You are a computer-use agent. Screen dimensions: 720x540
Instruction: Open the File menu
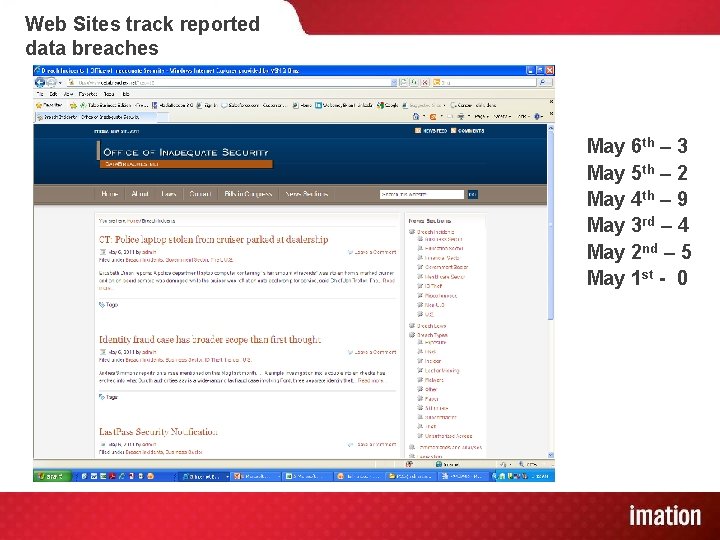click(x=39, y=94)
